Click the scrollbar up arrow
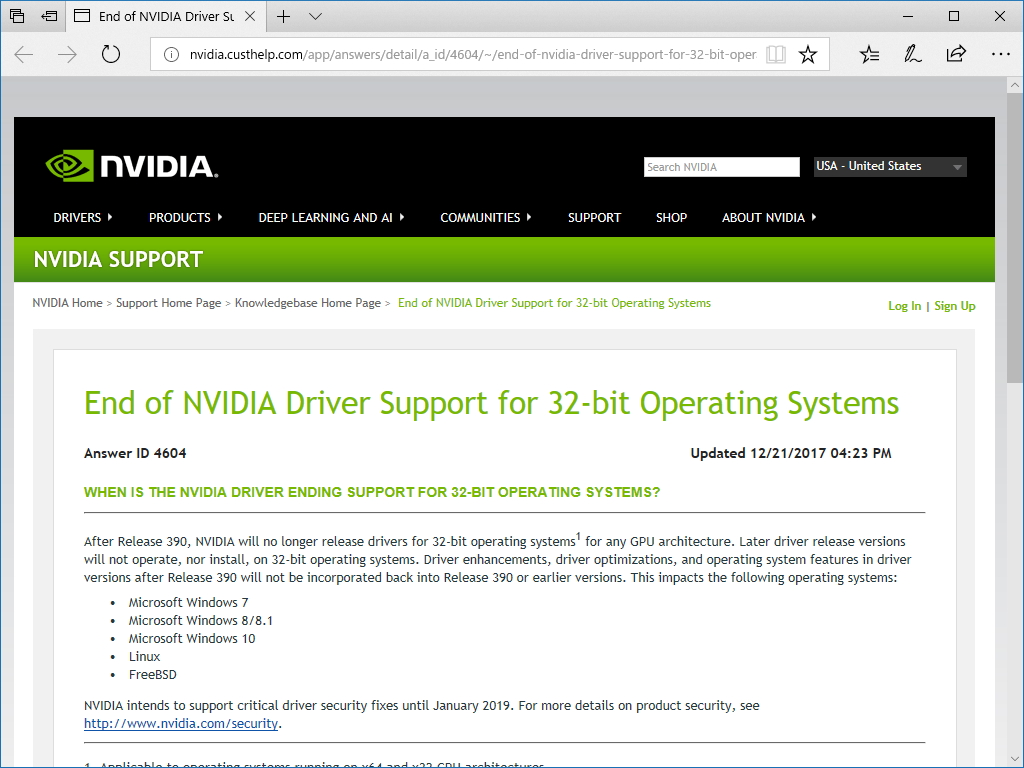 1015,85
